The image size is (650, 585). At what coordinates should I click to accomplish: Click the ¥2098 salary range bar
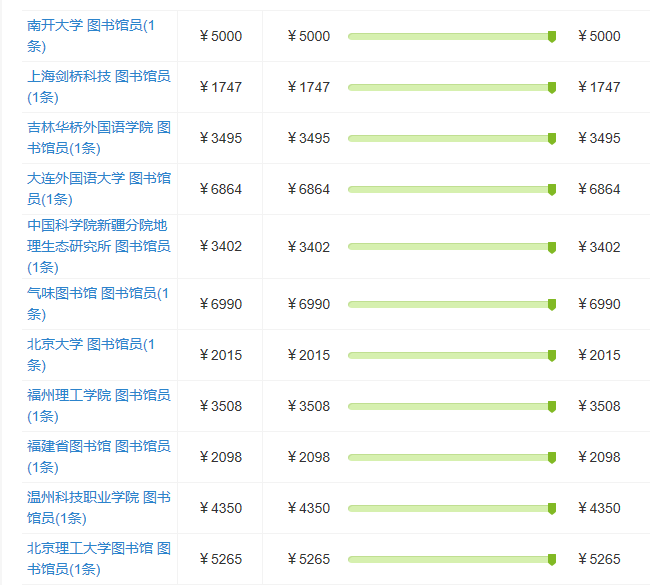(x=451, y=457)
